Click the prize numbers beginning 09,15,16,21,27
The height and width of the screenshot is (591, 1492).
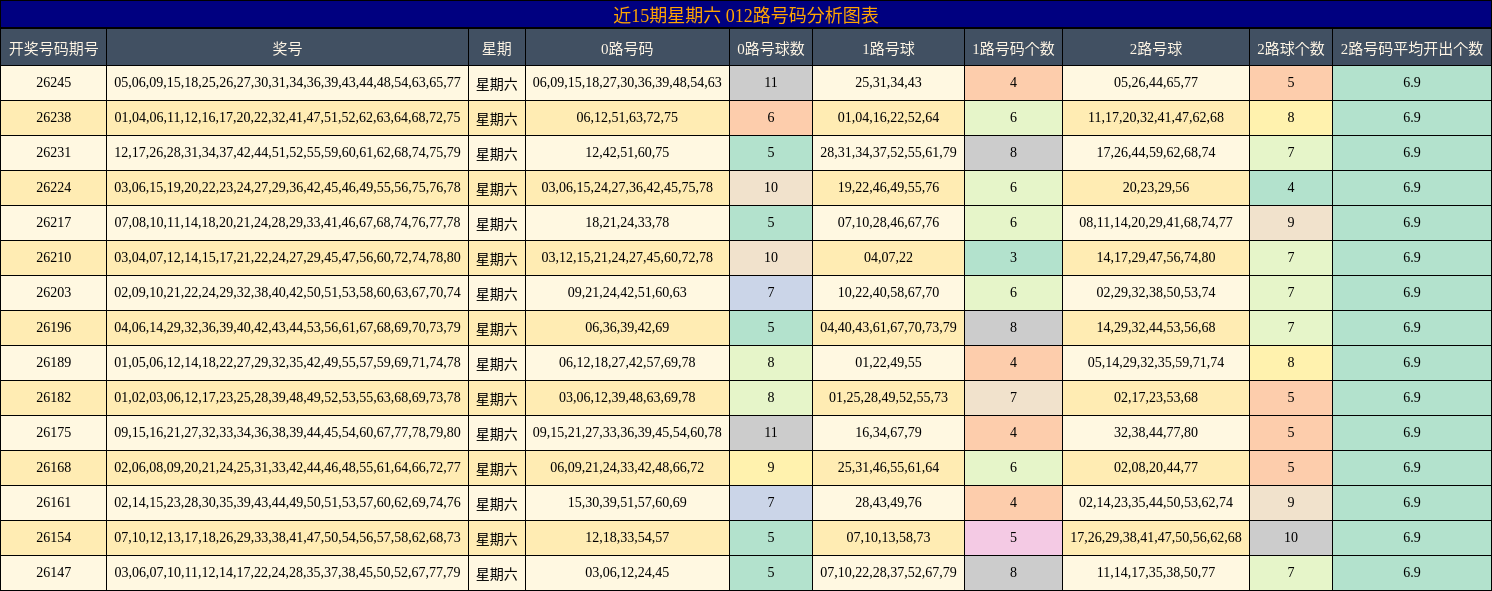coord(287,433)
